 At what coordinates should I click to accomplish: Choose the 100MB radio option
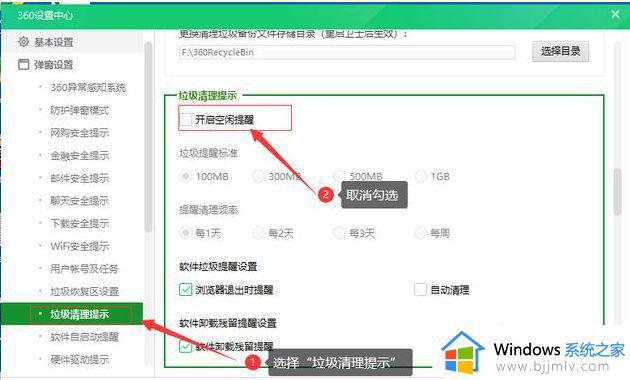185,176
